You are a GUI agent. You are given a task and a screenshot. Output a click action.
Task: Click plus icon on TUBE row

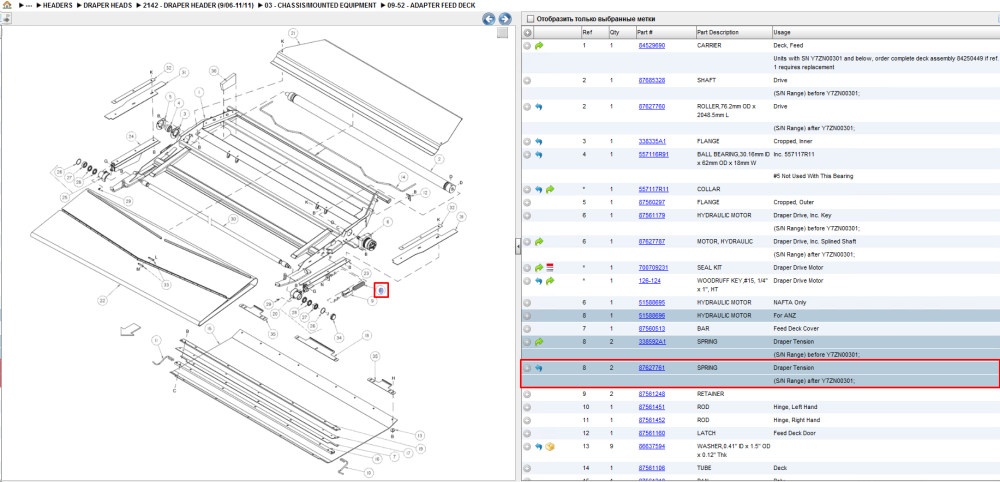click(527, 468)
